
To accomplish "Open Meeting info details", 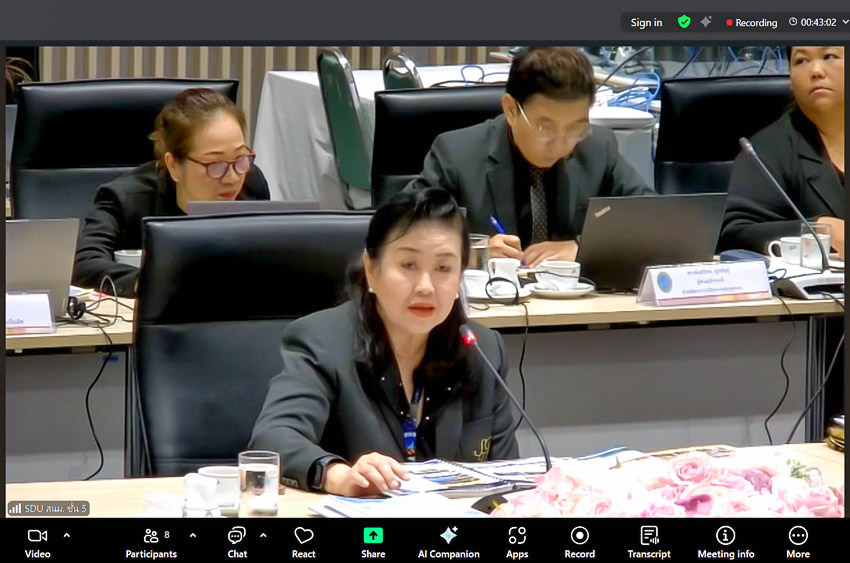I will click(x=726, y=541).
